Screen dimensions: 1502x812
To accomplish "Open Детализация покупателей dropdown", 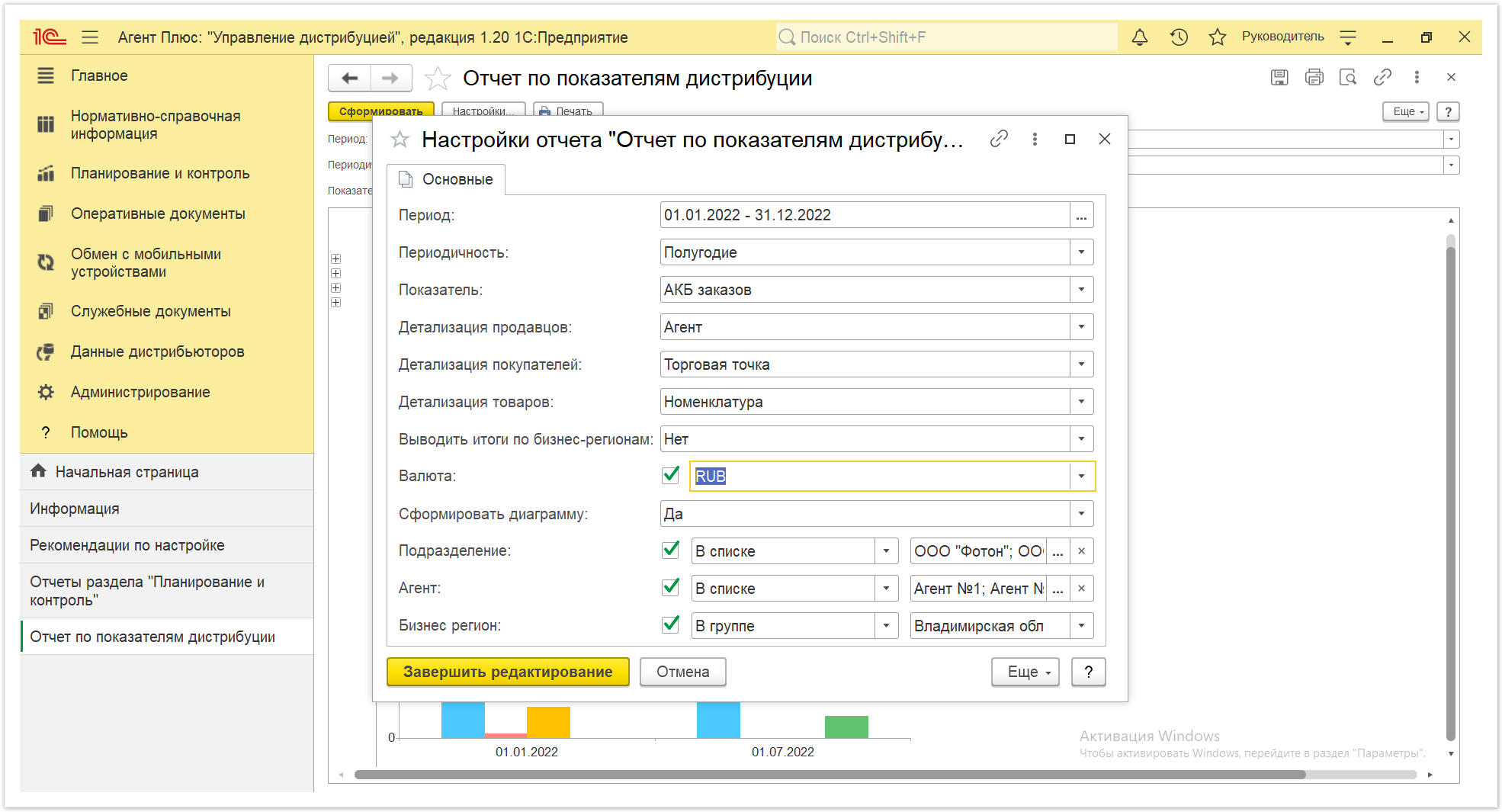I will point(1081,364).
